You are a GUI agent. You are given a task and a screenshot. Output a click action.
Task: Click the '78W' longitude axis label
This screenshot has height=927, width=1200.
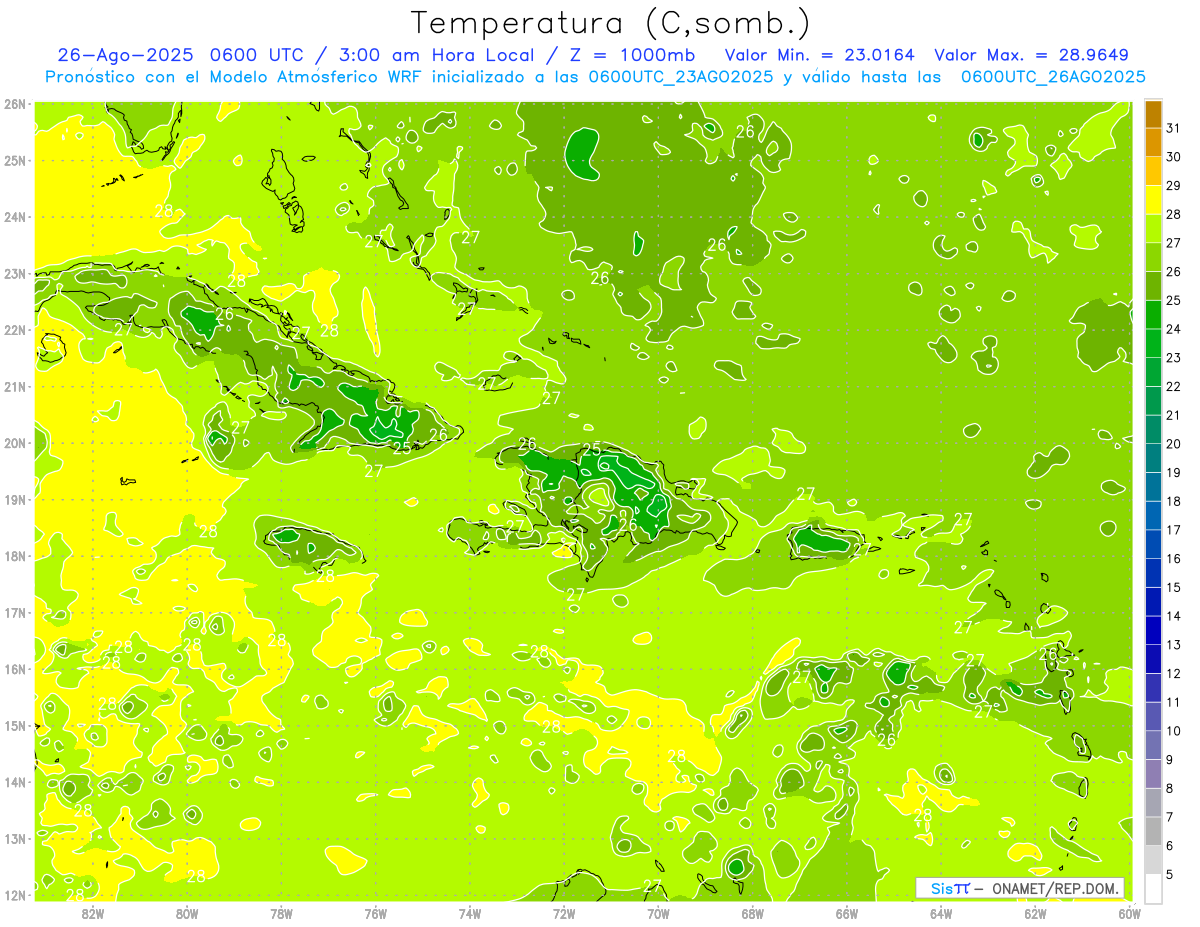281,912
